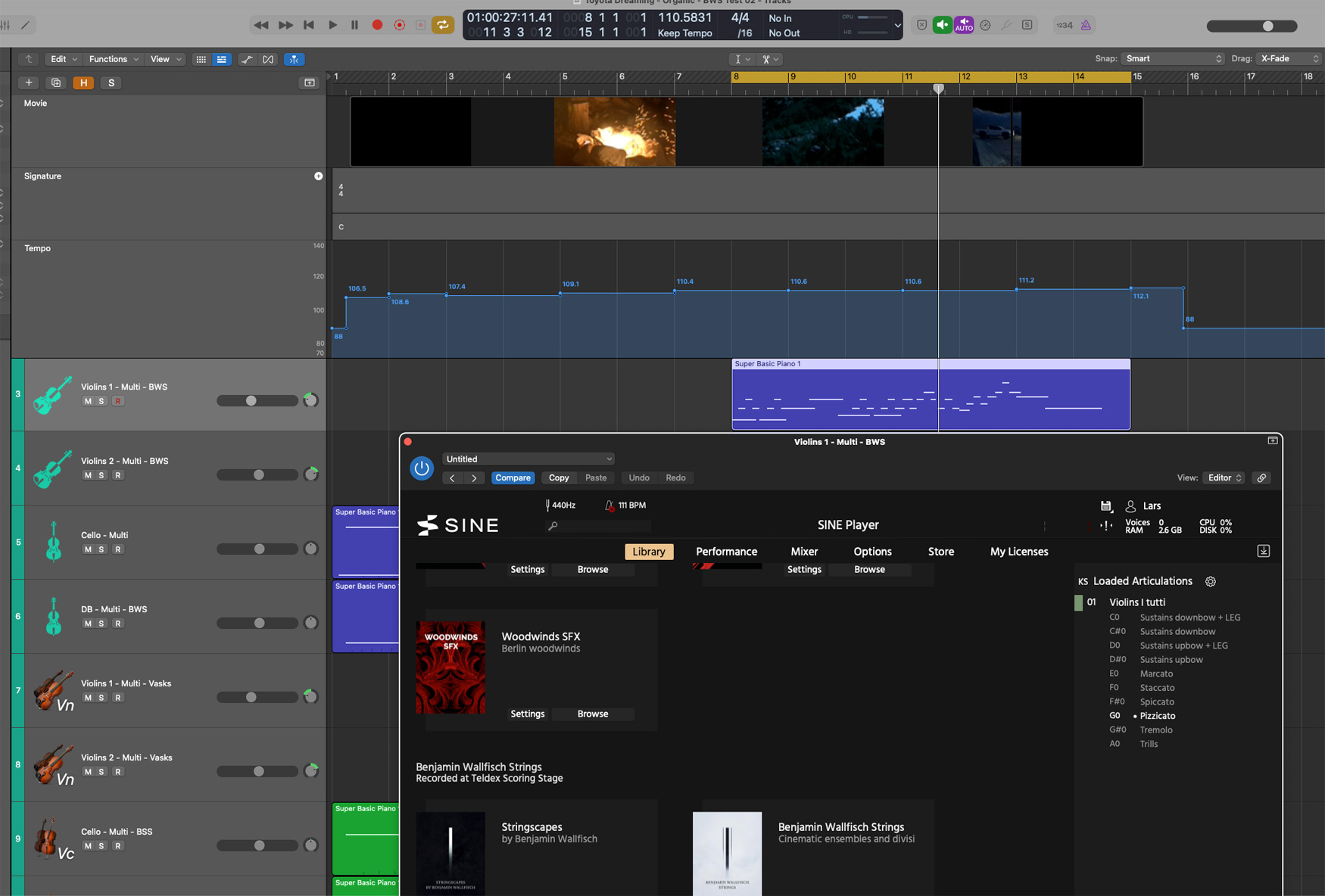Toggle the Cycle loop button
The height and width of the screenshot is (896, 1325).
[x=443, y=25]
